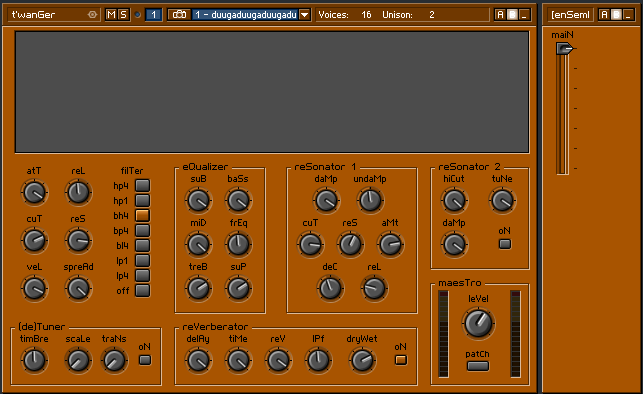Click the reVerberator reV knob
Screen dimensions: 643x394
(x=278, y=361)
